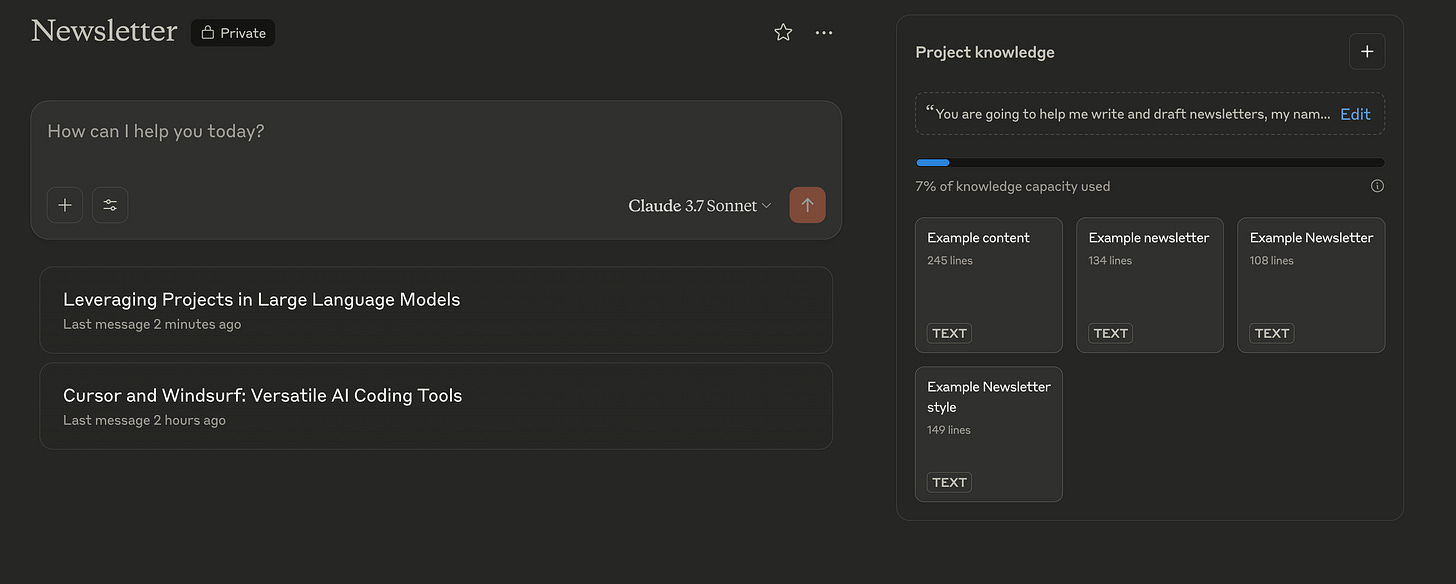Screen dimensions: 1456x584
Task: Send message with the orange arrow button
Action: (807, 205)
